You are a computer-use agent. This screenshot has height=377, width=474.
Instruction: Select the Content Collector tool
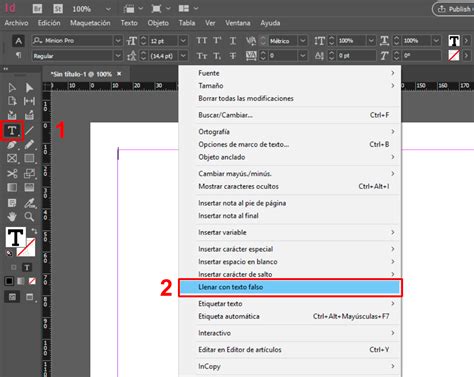[x=12, y=115]
